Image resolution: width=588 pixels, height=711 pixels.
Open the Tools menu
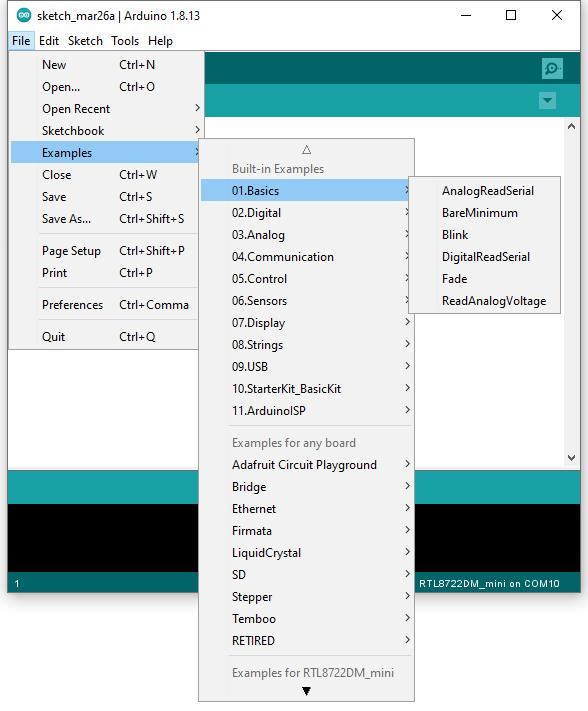pyautogui.click(x=125, y=41)
